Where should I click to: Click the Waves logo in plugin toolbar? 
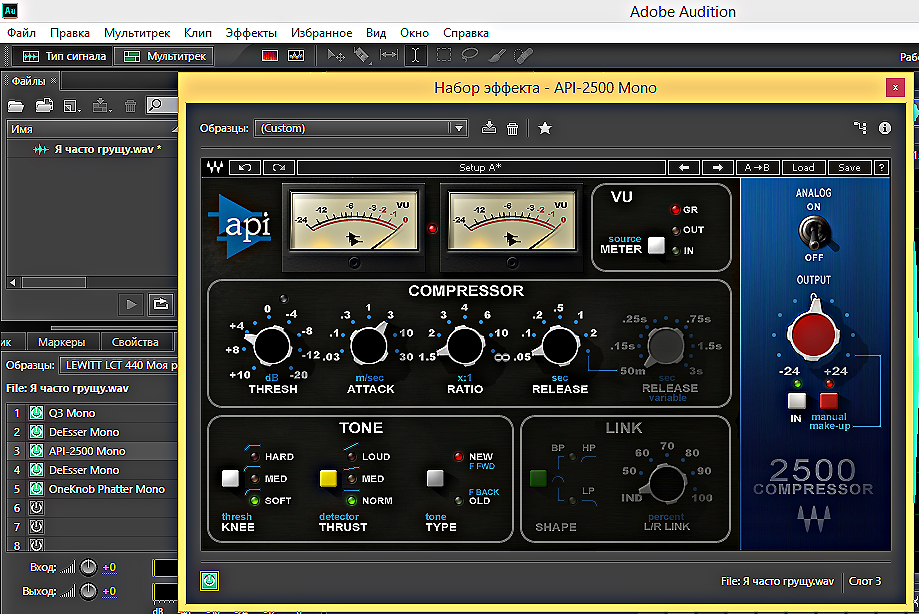coord(215,168)
